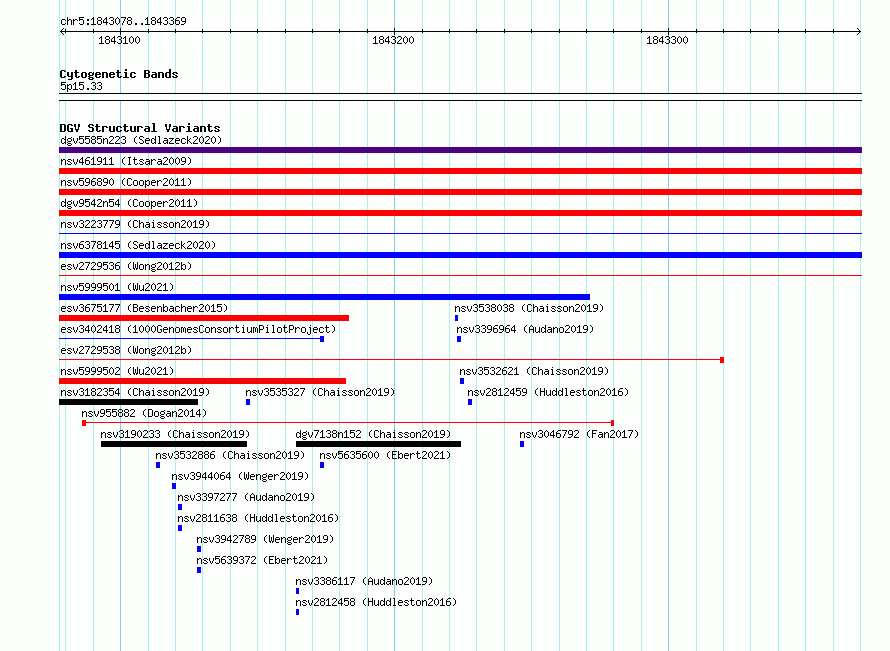Open variant label nsv3190233 (Chaisson2019)

coord(175,434)
